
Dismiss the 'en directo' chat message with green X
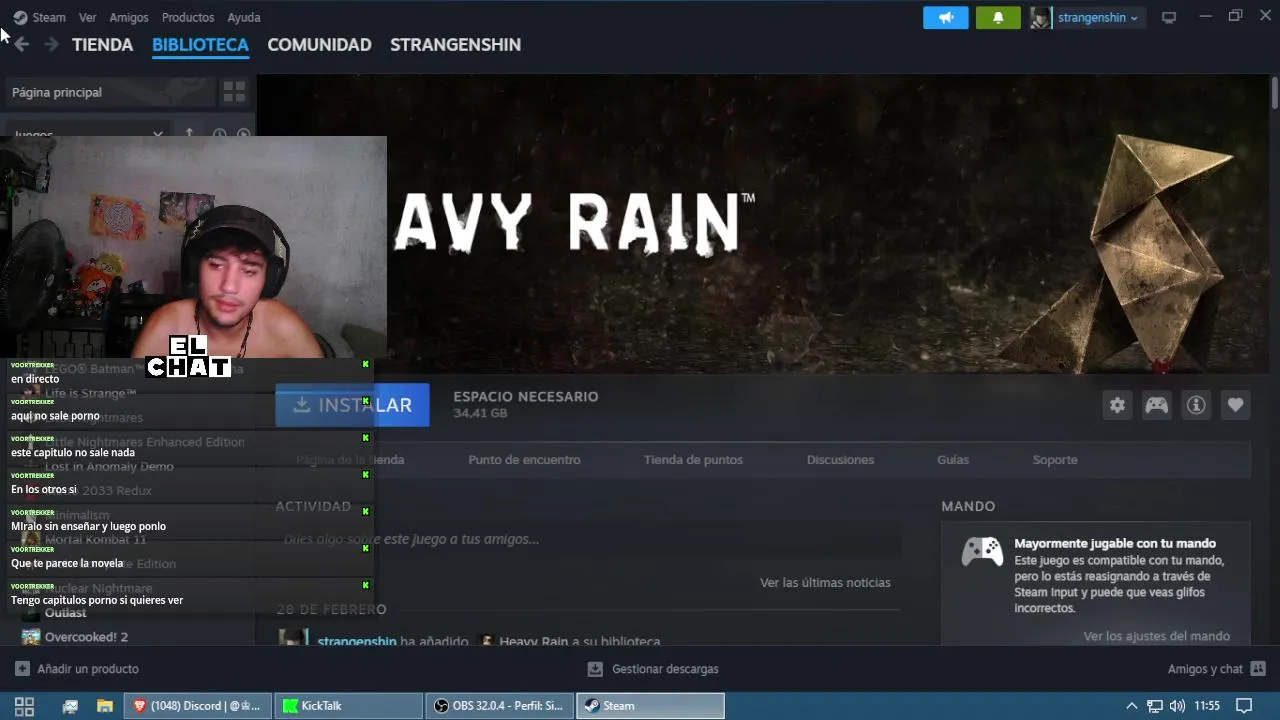pos(366,364)
